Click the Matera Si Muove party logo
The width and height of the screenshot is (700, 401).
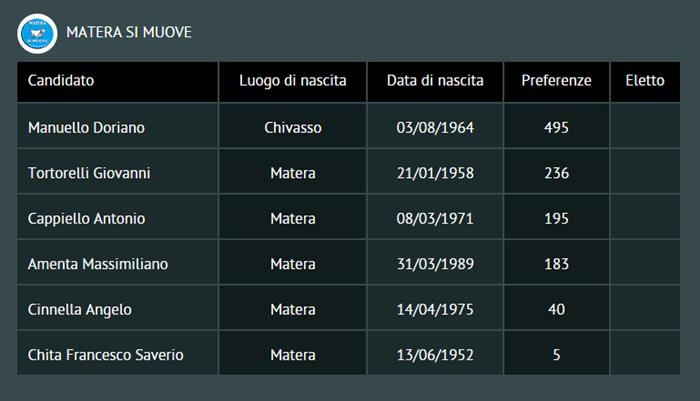click(x=36, y=33)
